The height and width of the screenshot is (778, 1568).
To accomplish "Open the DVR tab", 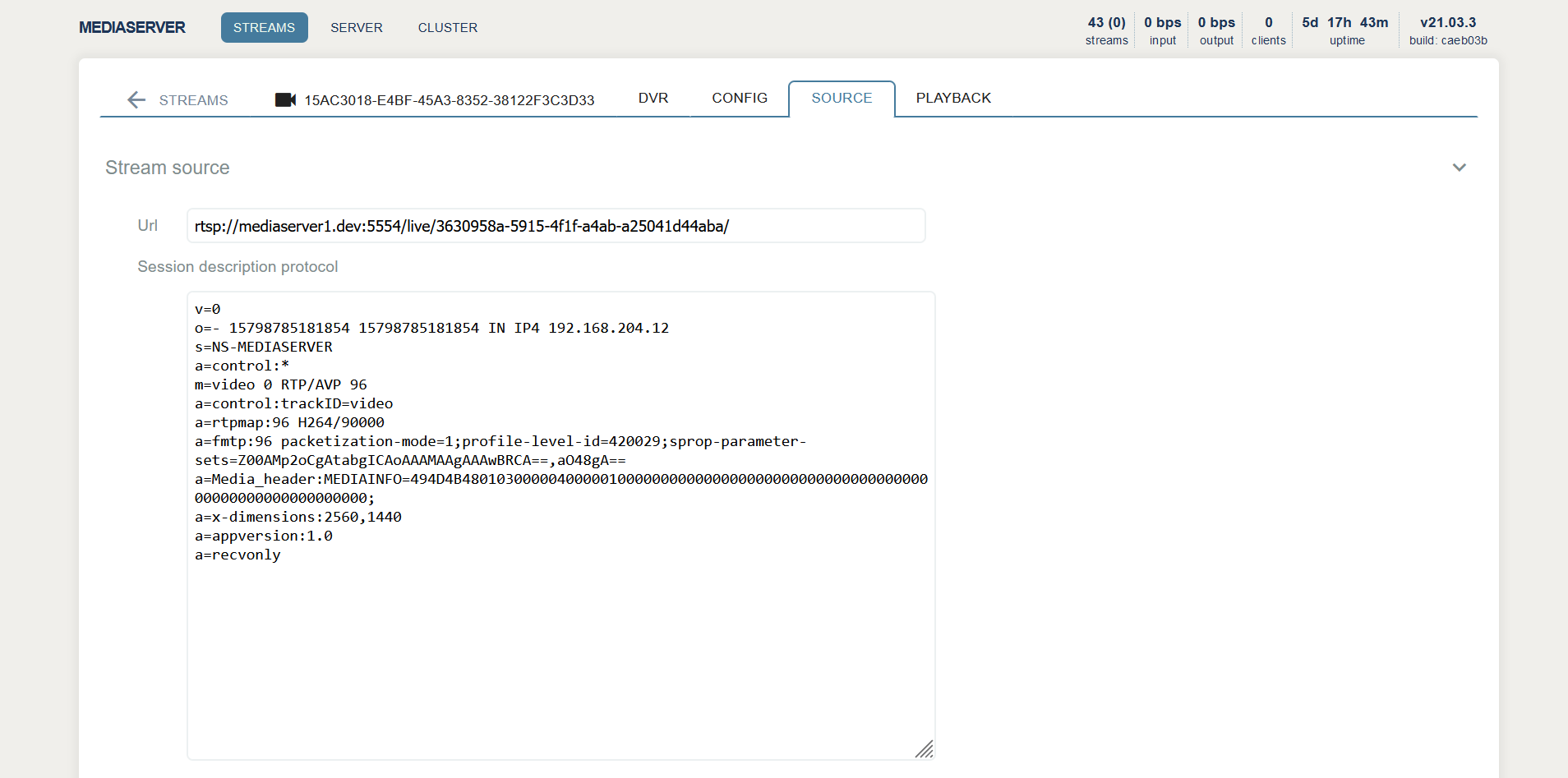I will coord(653,99).
